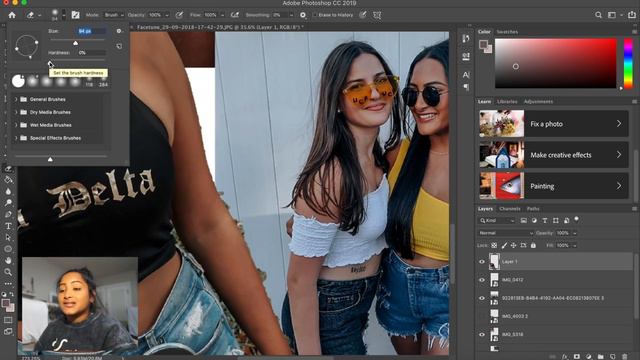
Task: Switch to the Channels tab
Action: point(510,209)
